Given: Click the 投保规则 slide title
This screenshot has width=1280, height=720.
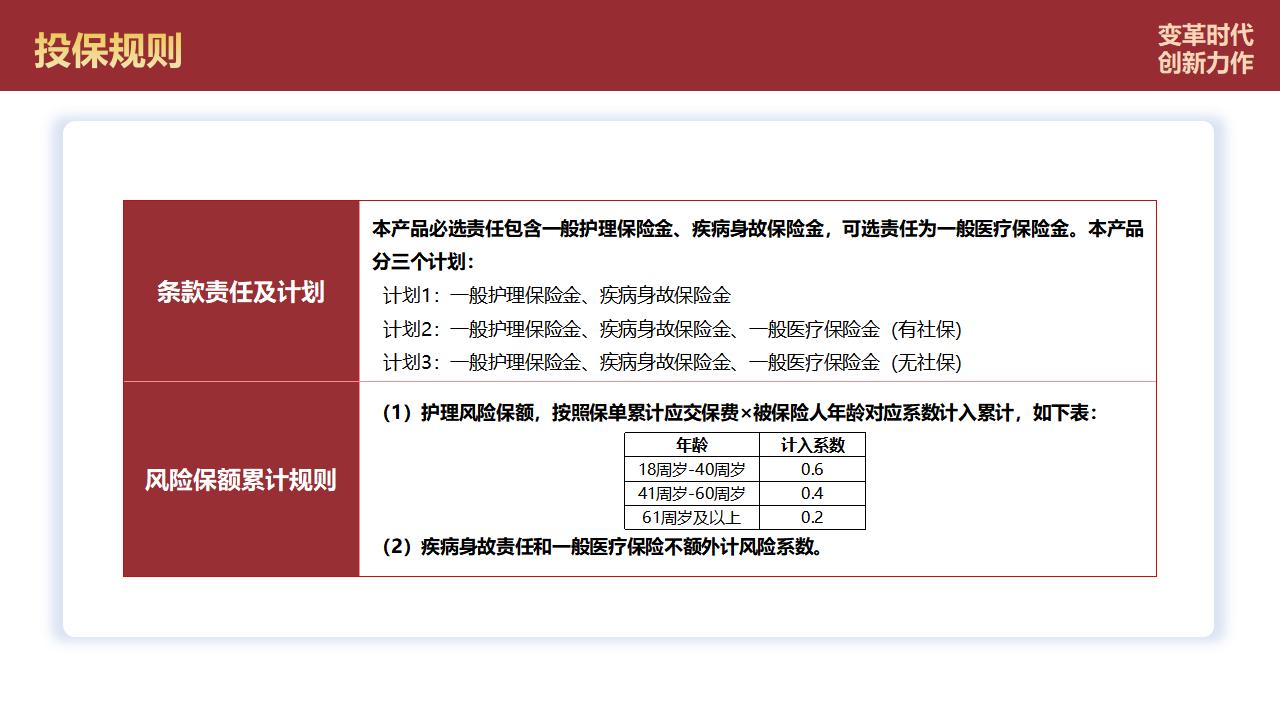Looking at the screenshot, I should pyautogui.click(x=108, y=50).
